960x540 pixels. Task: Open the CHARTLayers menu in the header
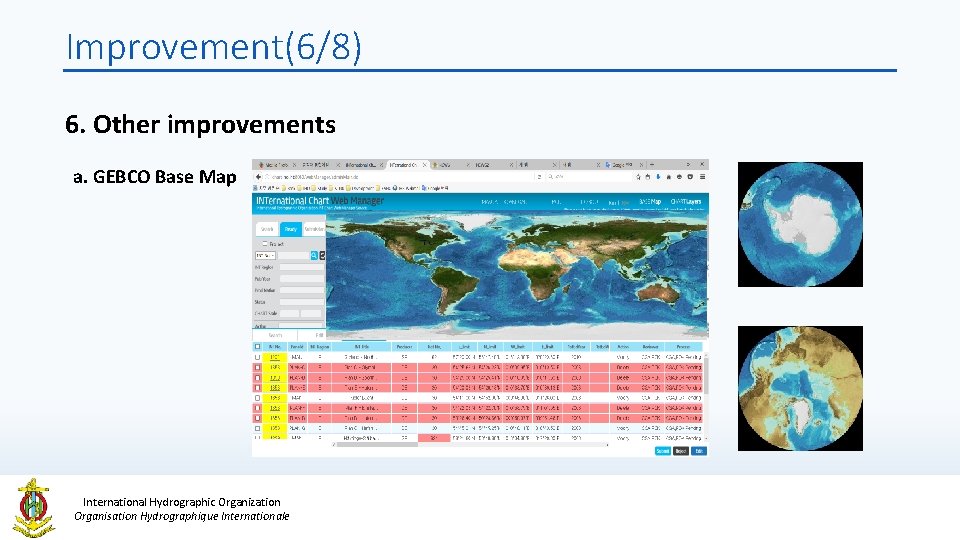click(686, 201)
